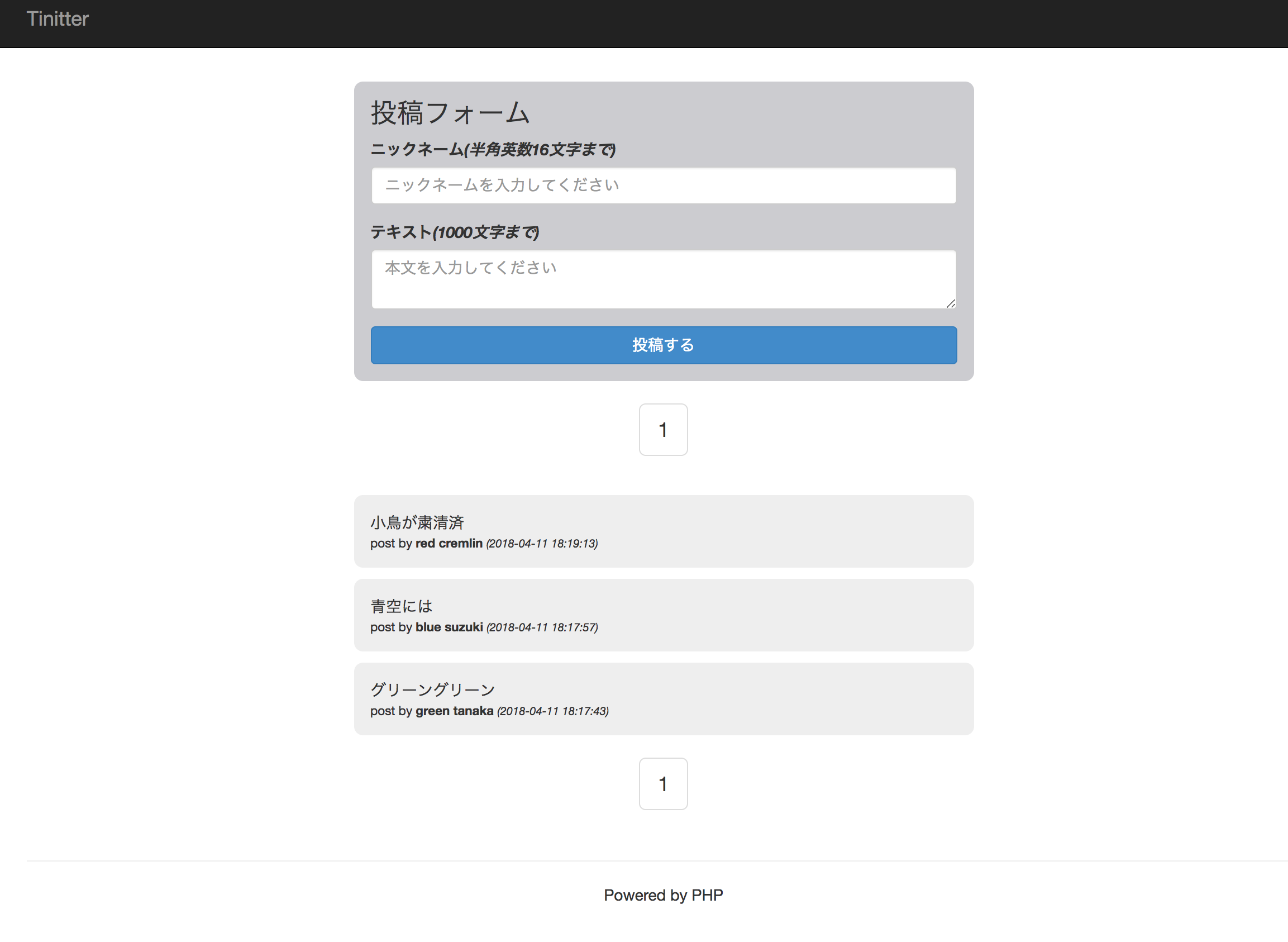Select author name green tanaka
Viewport: 1288px width, 942px height.
(x=454, y=711)
